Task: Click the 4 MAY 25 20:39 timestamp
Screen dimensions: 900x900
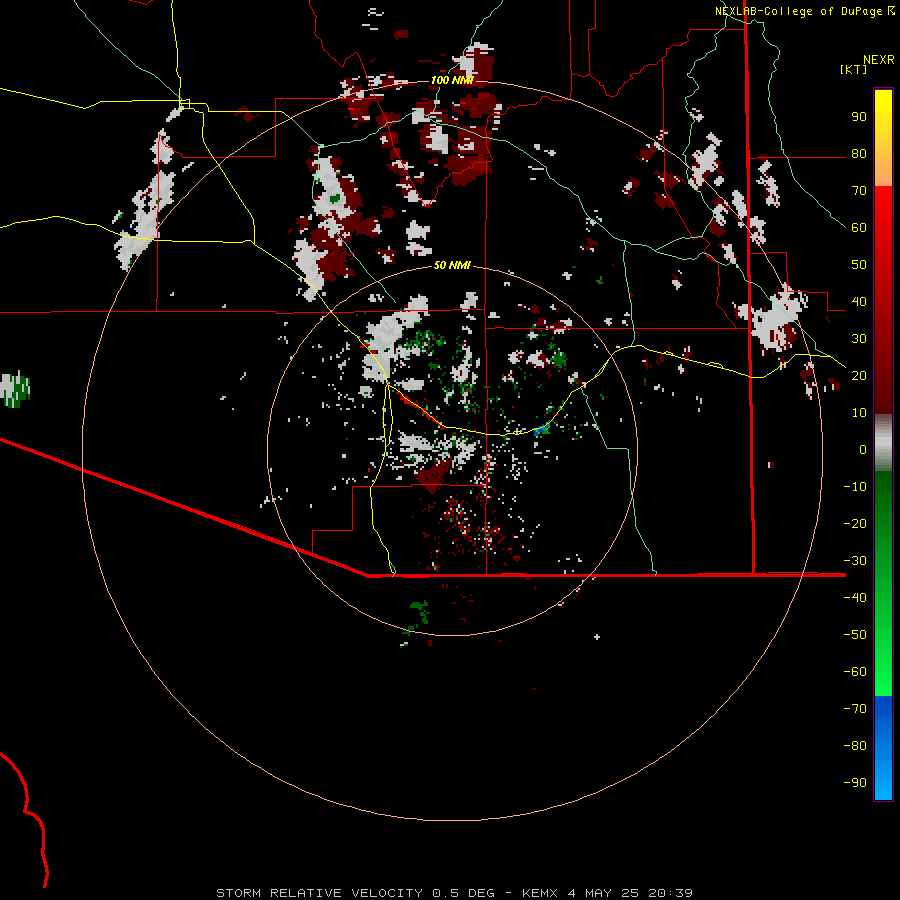Action: pyautogui.click(x=630, y=893)
